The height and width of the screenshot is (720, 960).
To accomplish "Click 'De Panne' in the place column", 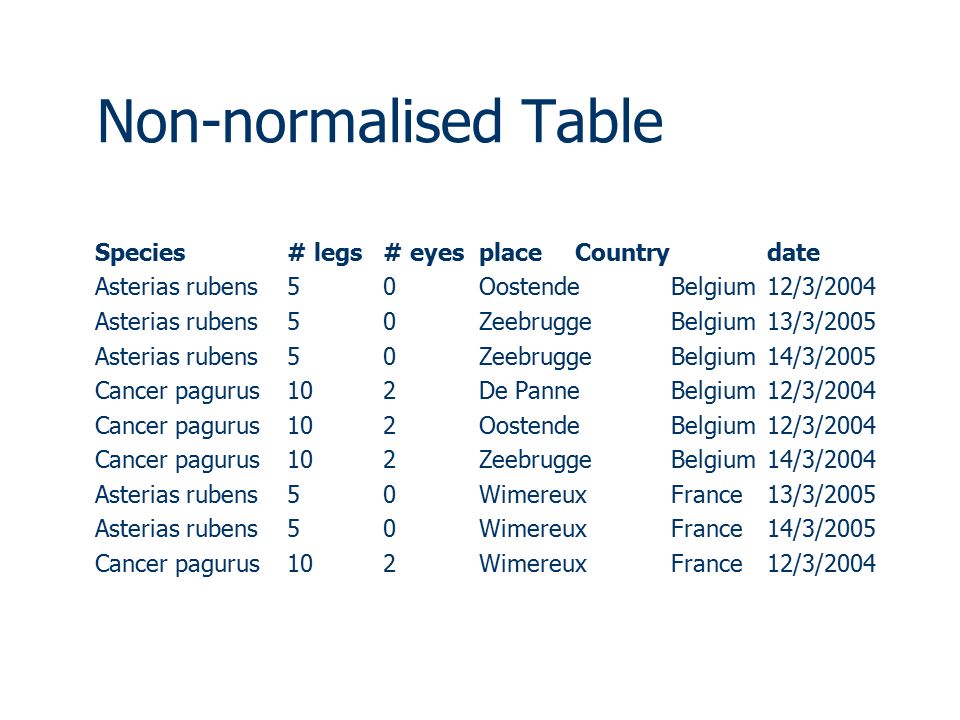I will [x=529, y=391].
